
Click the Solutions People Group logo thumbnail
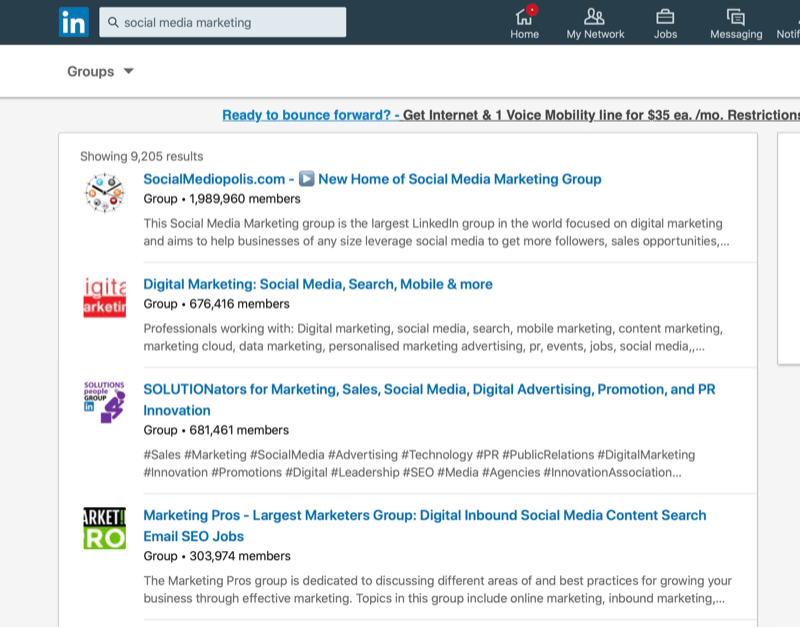[105, 403]
